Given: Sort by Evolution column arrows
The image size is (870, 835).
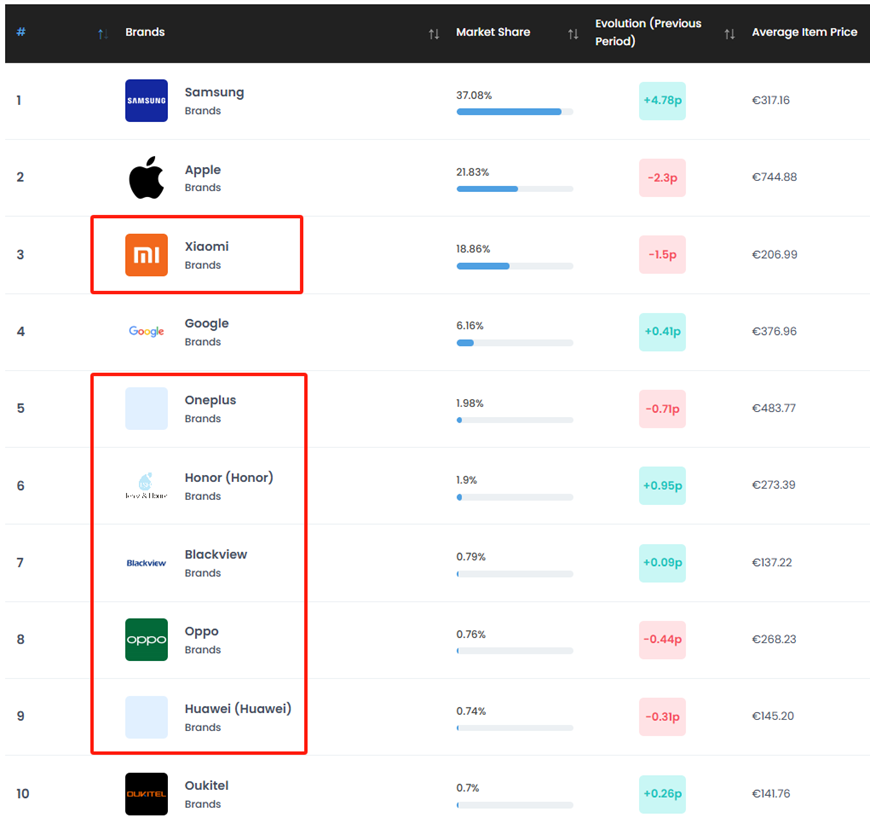Looking at the screenshot, I should click(729, 34).
